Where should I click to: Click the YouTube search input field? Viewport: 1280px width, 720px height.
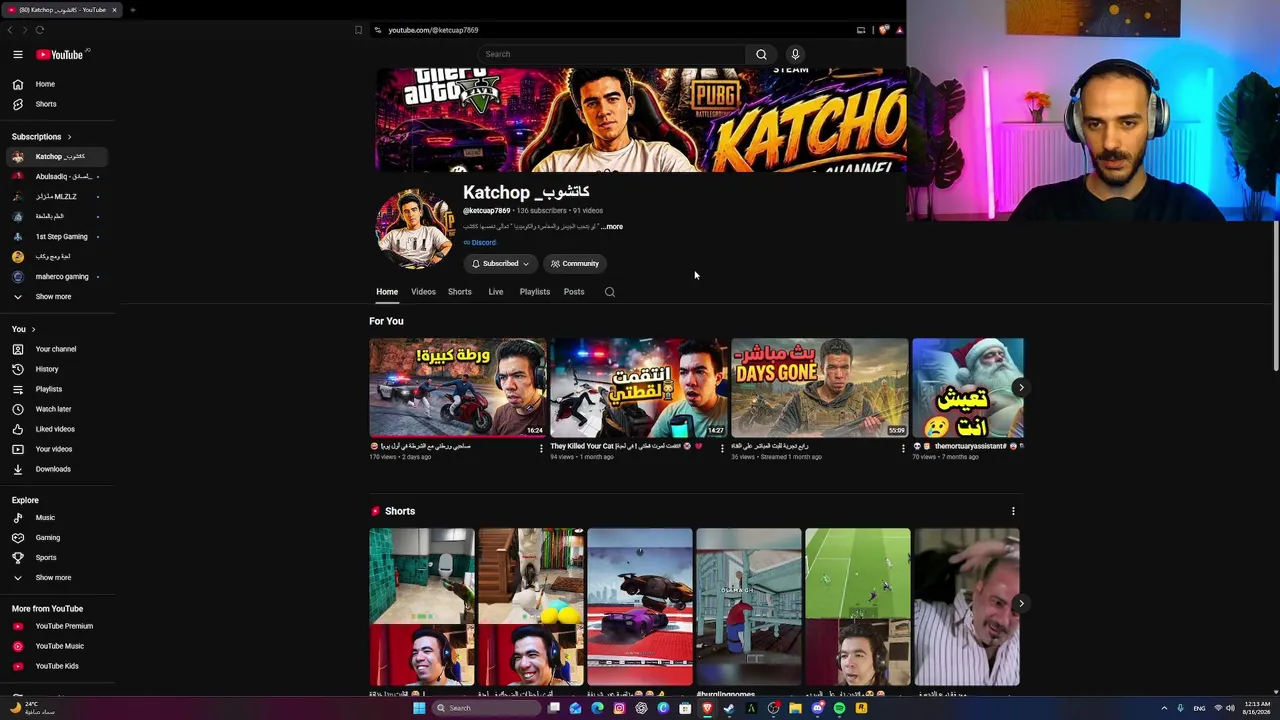tap(612, 54)
